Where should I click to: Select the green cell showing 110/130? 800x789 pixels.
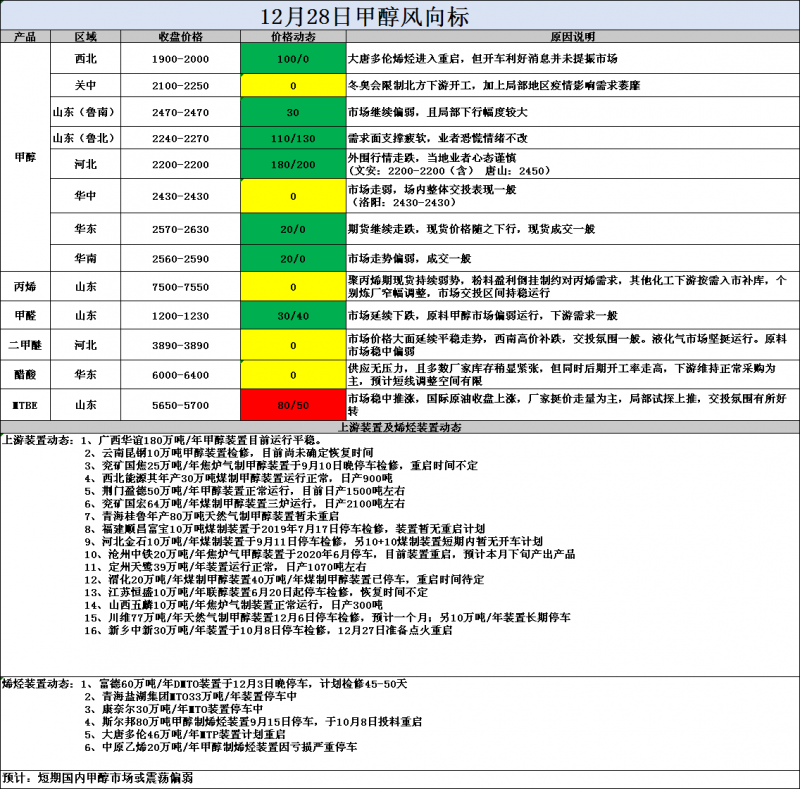293,138
